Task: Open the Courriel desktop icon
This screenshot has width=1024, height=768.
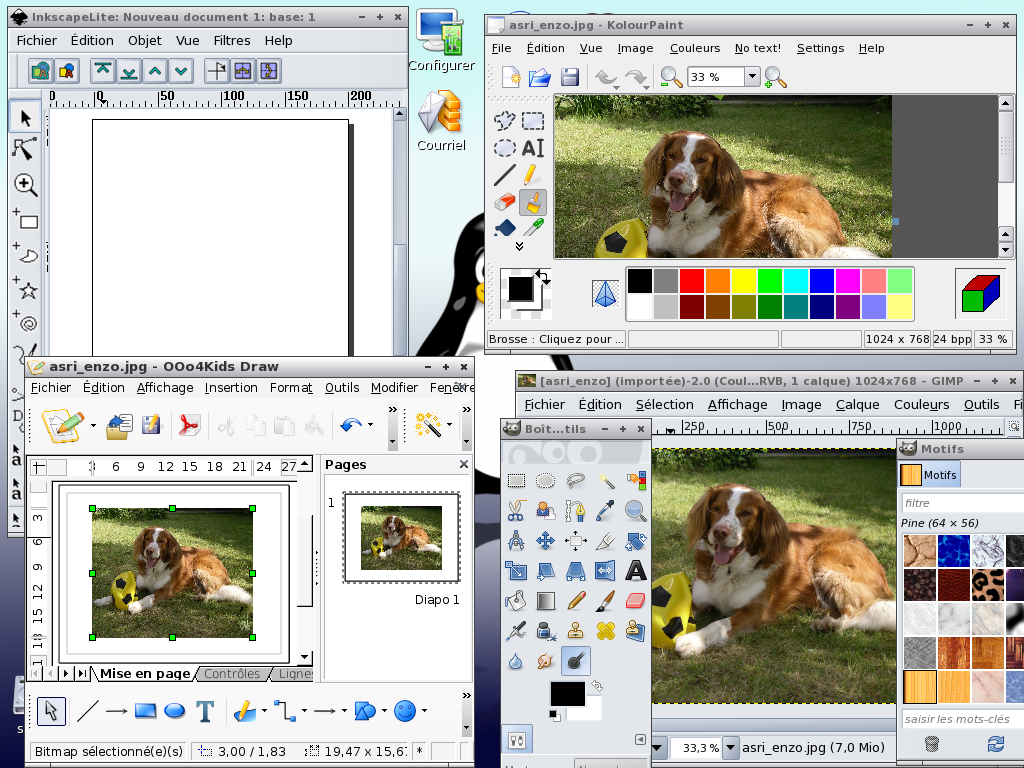Action: [x=441, y=121]
